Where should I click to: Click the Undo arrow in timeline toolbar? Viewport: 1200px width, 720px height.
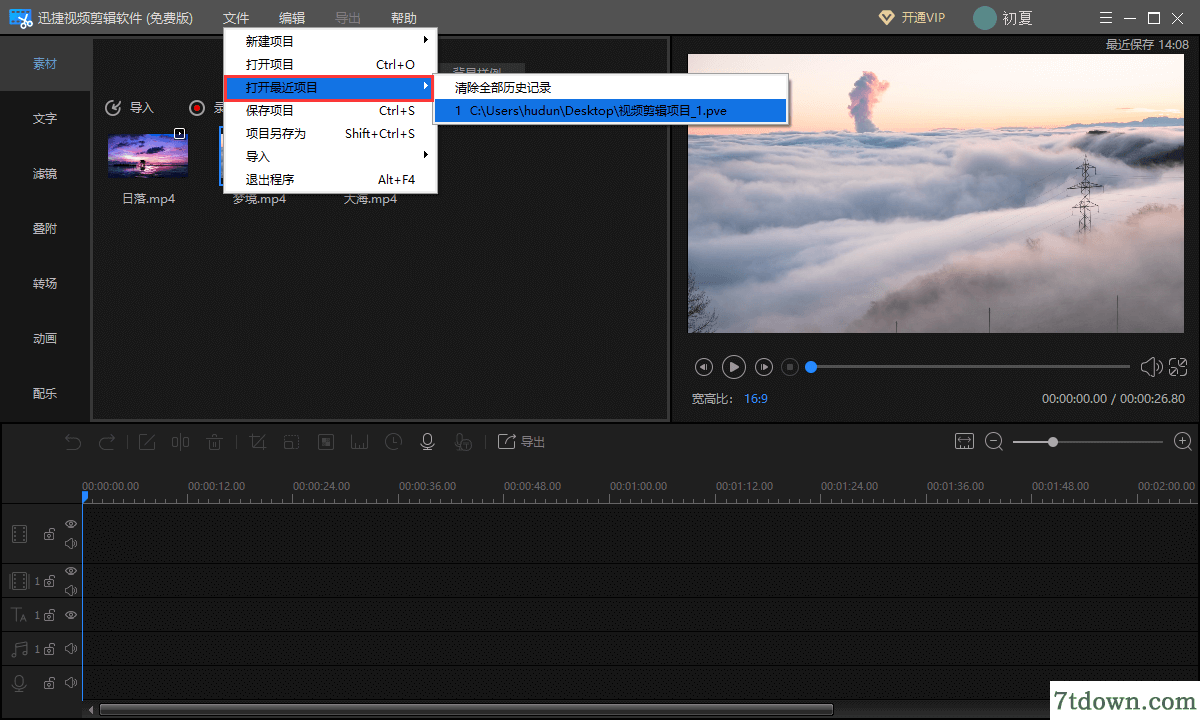(73, 442)
